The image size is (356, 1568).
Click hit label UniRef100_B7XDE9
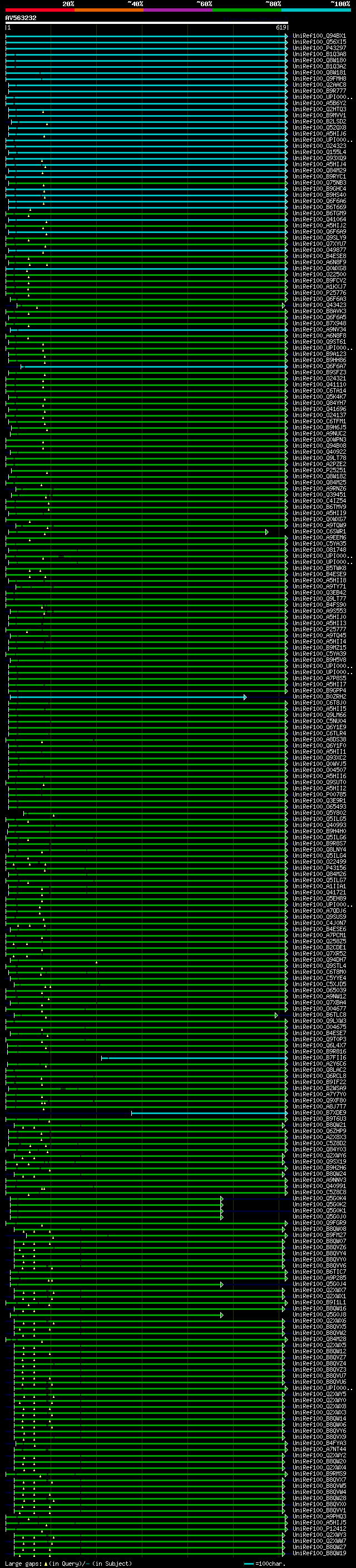coord(319,1114)
